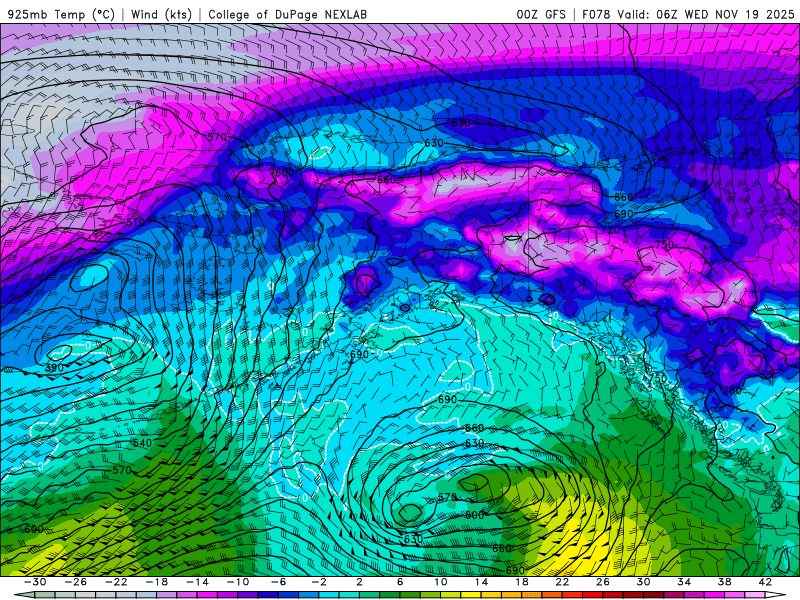Click the positive "14" color scale label
The width and height of the screenshot is (800, 600).
coord(482,582)
